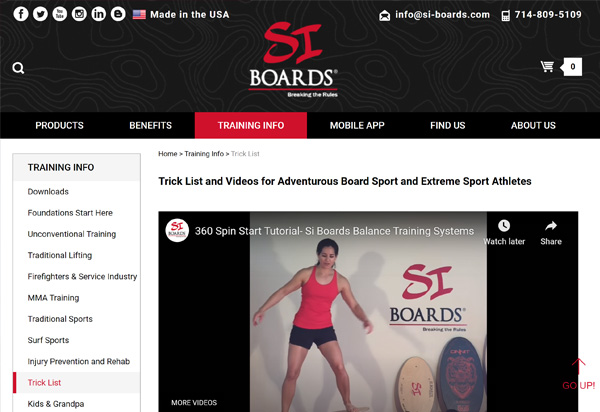Open Foundations Start Here sidebar link
Screen dimensions: 600x412
[70, 213]
